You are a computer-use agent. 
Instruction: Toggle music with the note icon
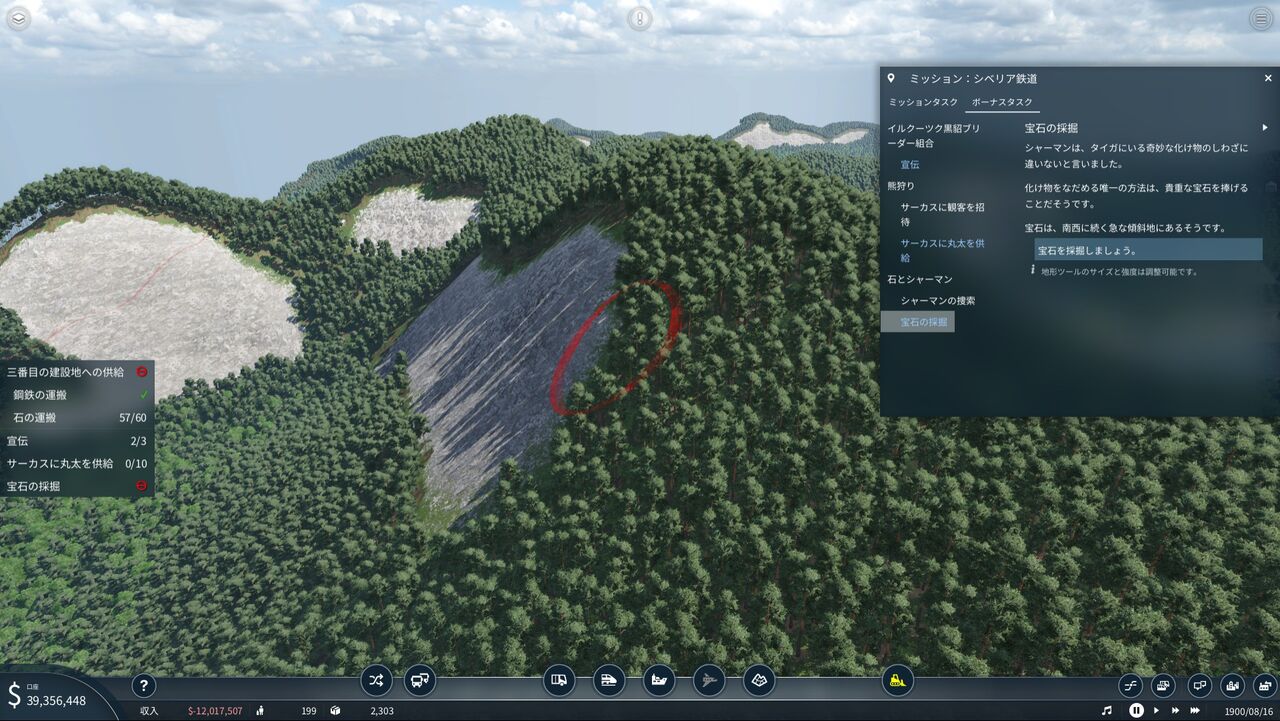1106,711
